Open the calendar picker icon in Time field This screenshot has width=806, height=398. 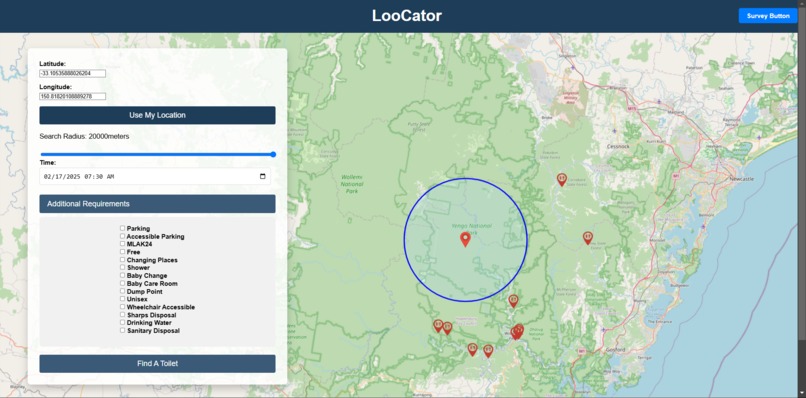coord(263,176)
